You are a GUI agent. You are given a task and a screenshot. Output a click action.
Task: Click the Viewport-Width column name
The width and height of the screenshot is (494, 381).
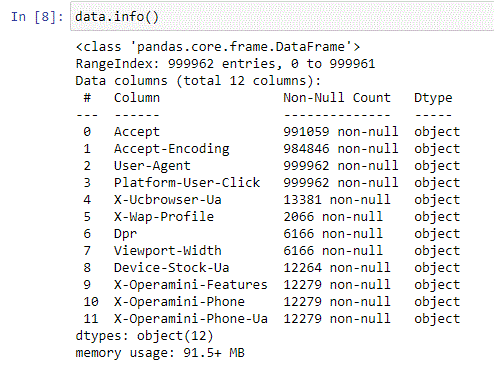pyautogui.click(x=168, y=251)
